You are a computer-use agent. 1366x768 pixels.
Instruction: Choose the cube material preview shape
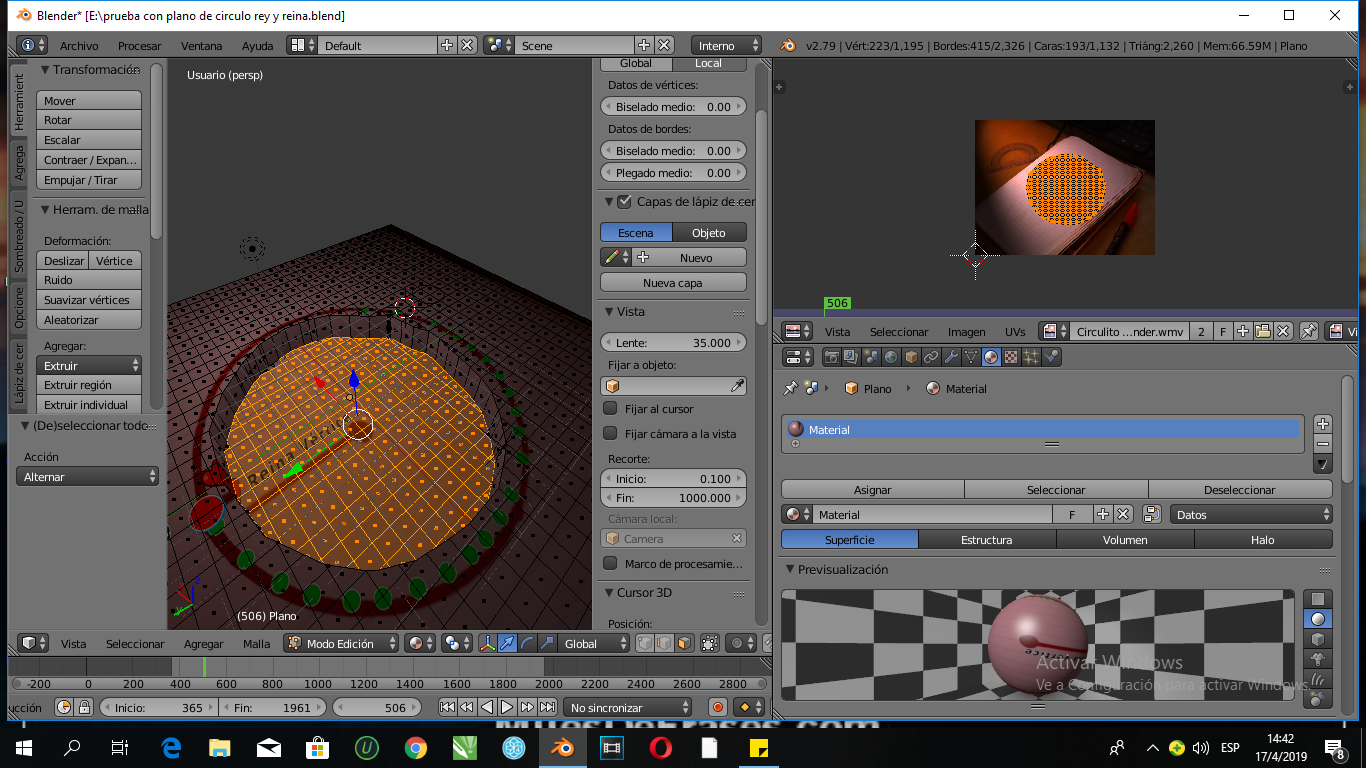(x=1317, y=639)
